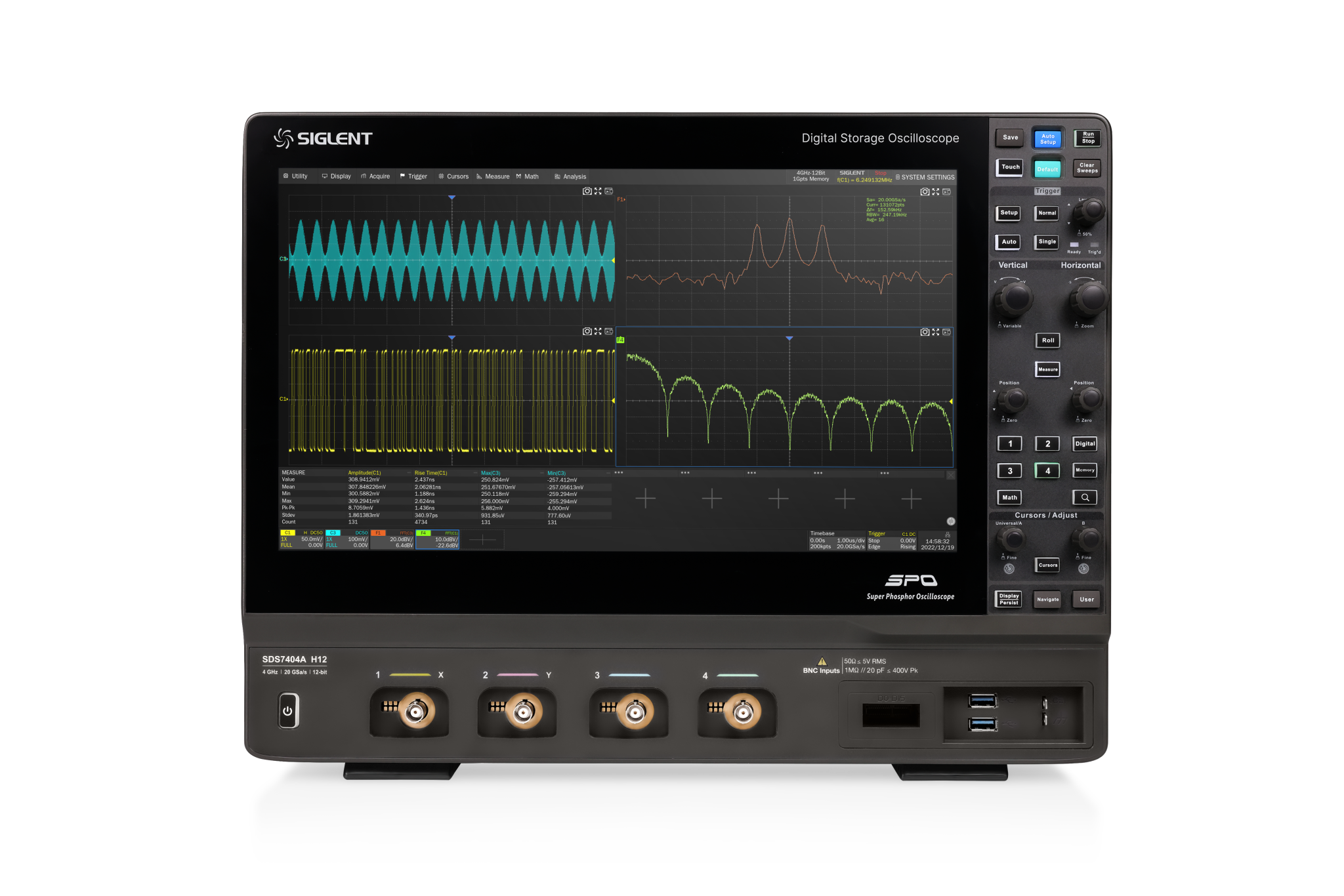
Task: Select the F4 descriptor box
Action: click(x=437, y=540)
